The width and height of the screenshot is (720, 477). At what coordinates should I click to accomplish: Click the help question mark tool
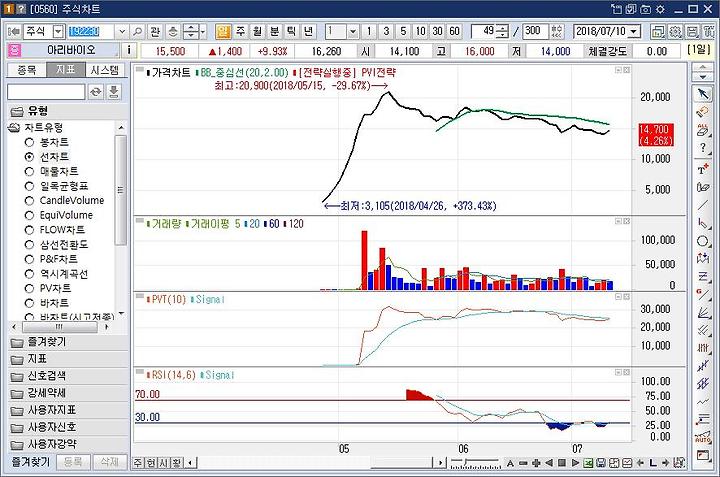coord(702,149)
